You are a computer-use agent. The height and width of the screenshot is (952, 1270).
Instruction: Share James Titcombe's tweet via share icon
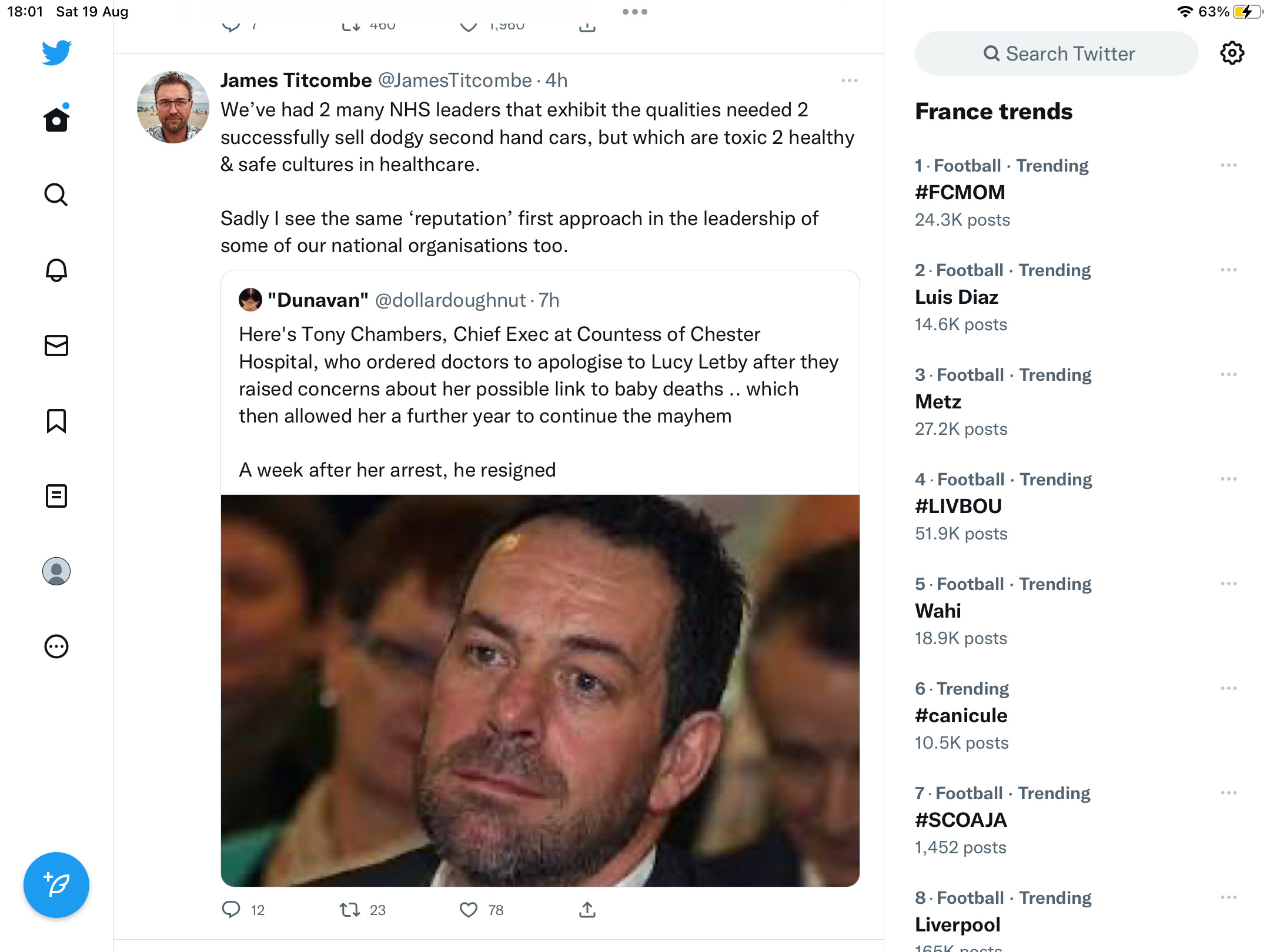(x=587, y=910)
